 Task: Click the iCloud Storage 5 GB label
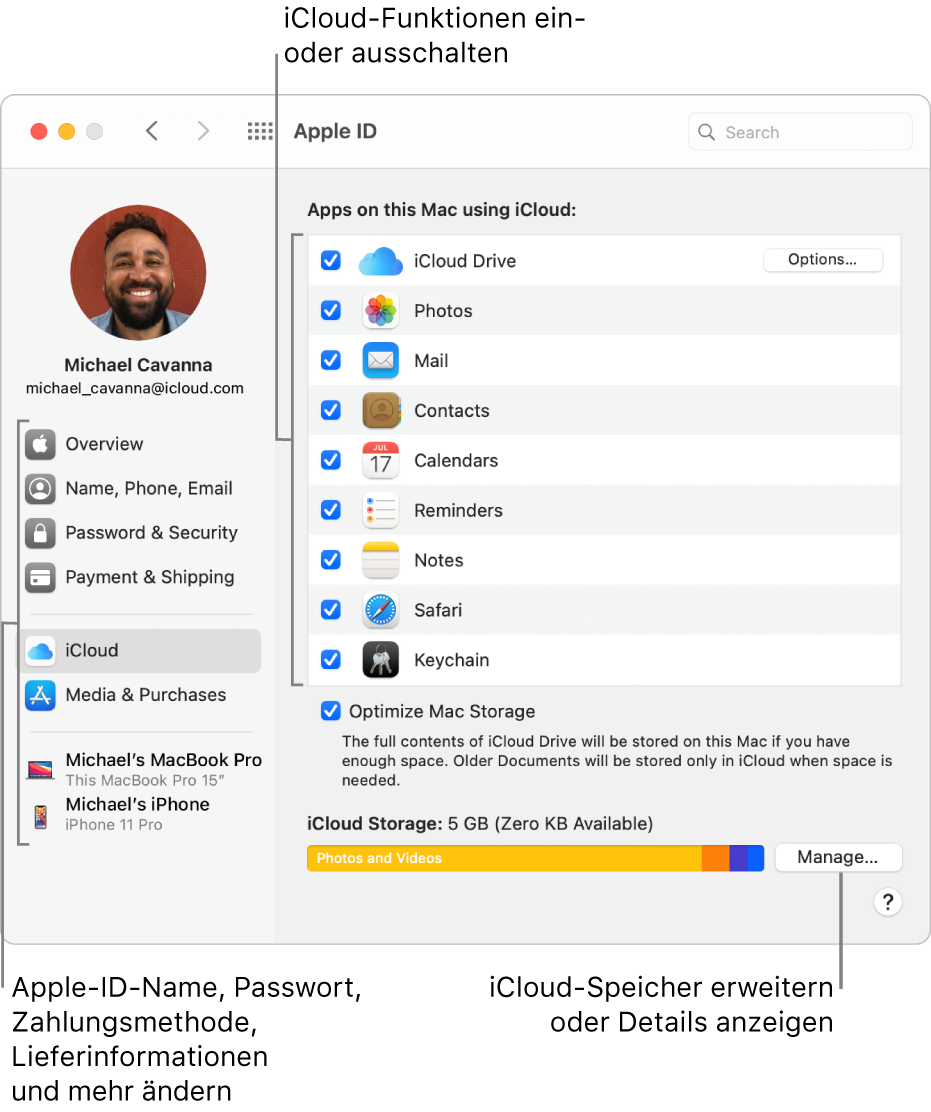click(x=480, y=823)
